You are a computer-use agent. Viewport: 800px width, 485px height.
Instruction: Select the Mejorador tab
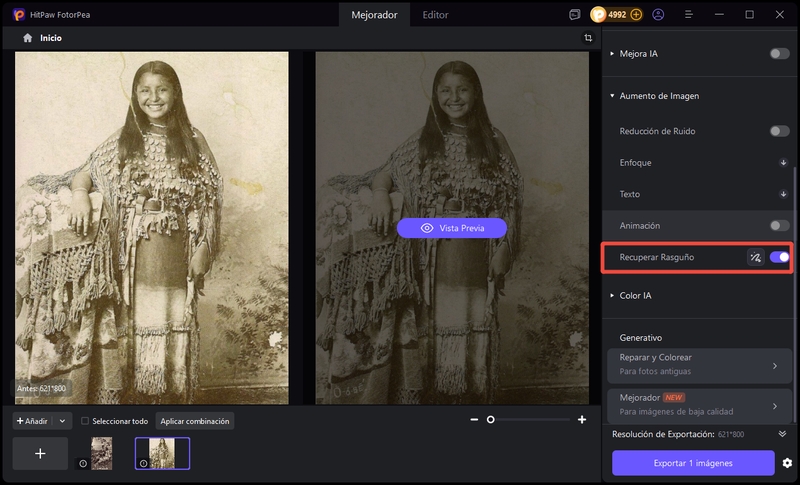(x=375, y=15)
